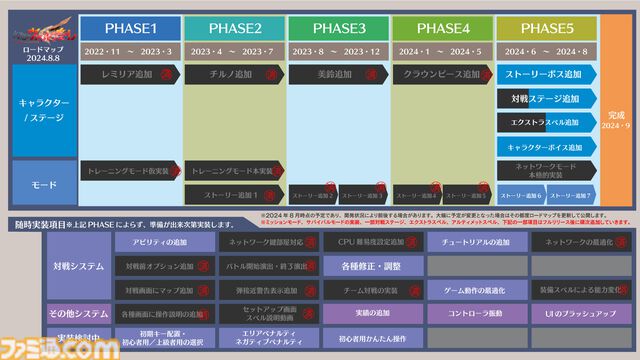Click the 美鈴追加 item

click(x=339, y=74)
